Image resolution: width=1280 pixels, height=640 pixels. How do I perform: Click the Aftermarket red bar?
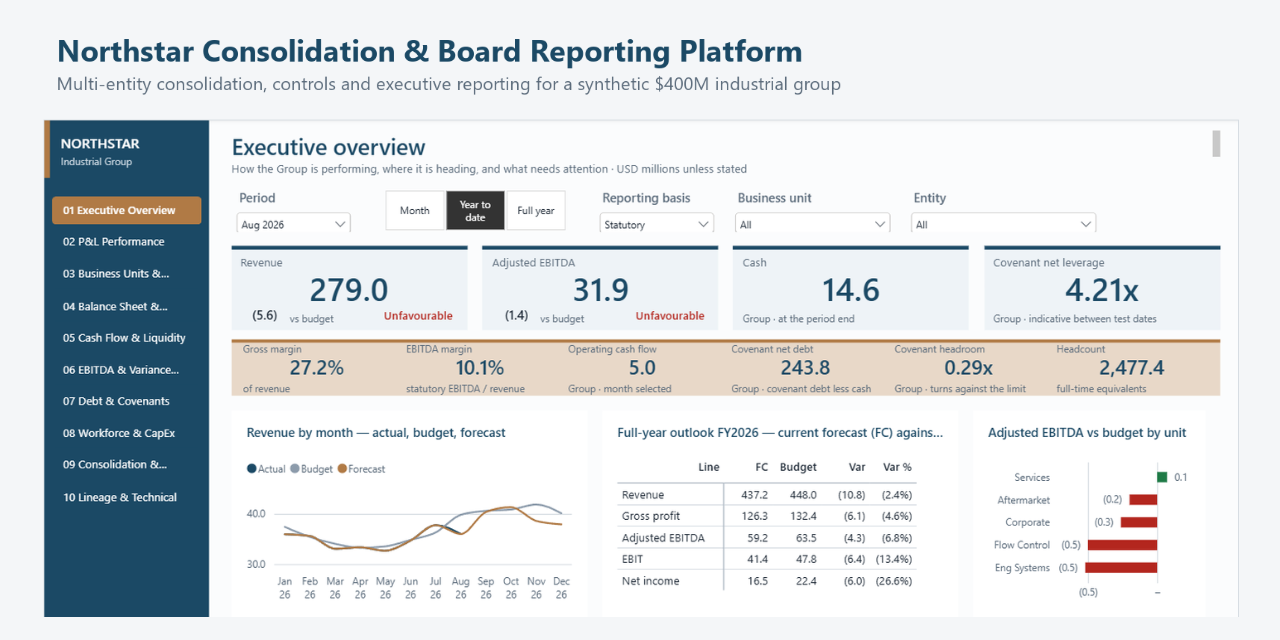click(x=1143, y=499)
